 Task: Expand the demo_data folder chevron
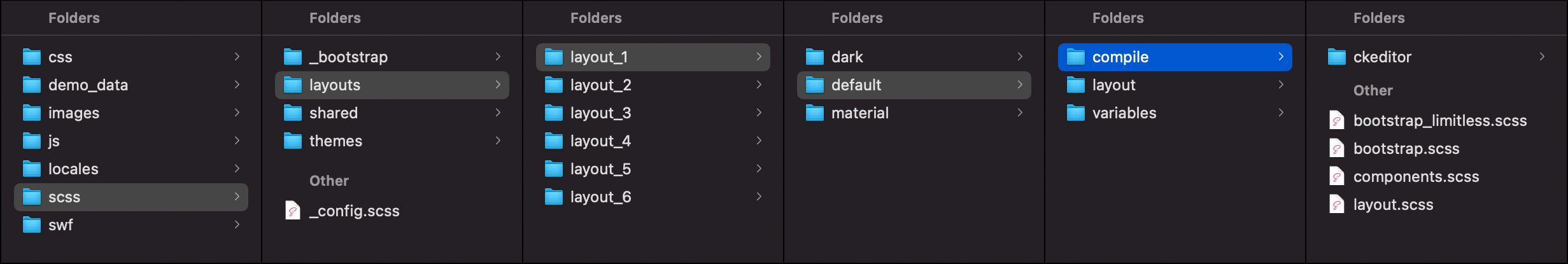237,85
